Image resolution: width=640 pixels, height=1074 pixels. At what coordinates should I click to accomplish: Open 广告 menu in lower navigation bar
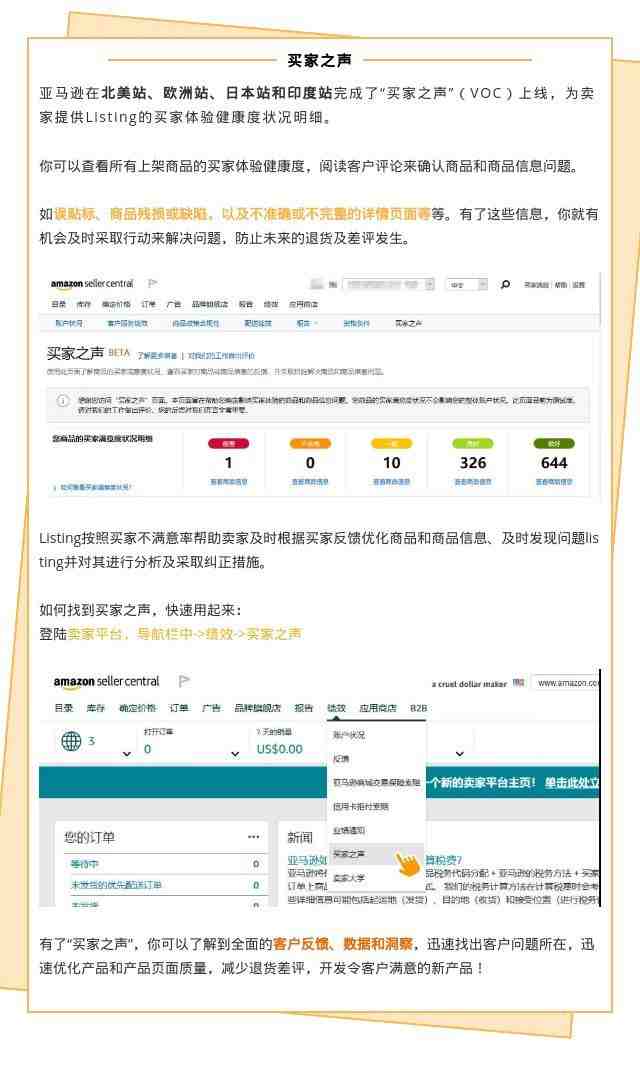(x=211, y=708)
